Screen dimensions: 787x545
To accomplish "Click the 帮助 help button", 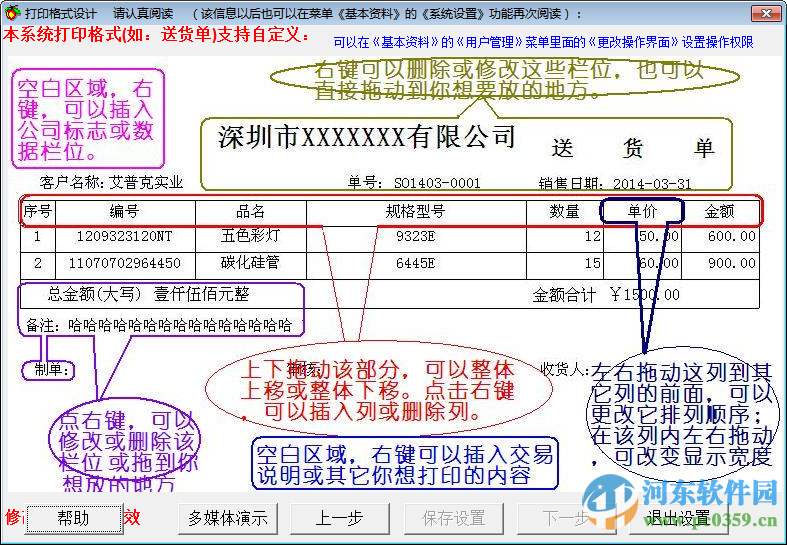I will (x=73, y=518).
